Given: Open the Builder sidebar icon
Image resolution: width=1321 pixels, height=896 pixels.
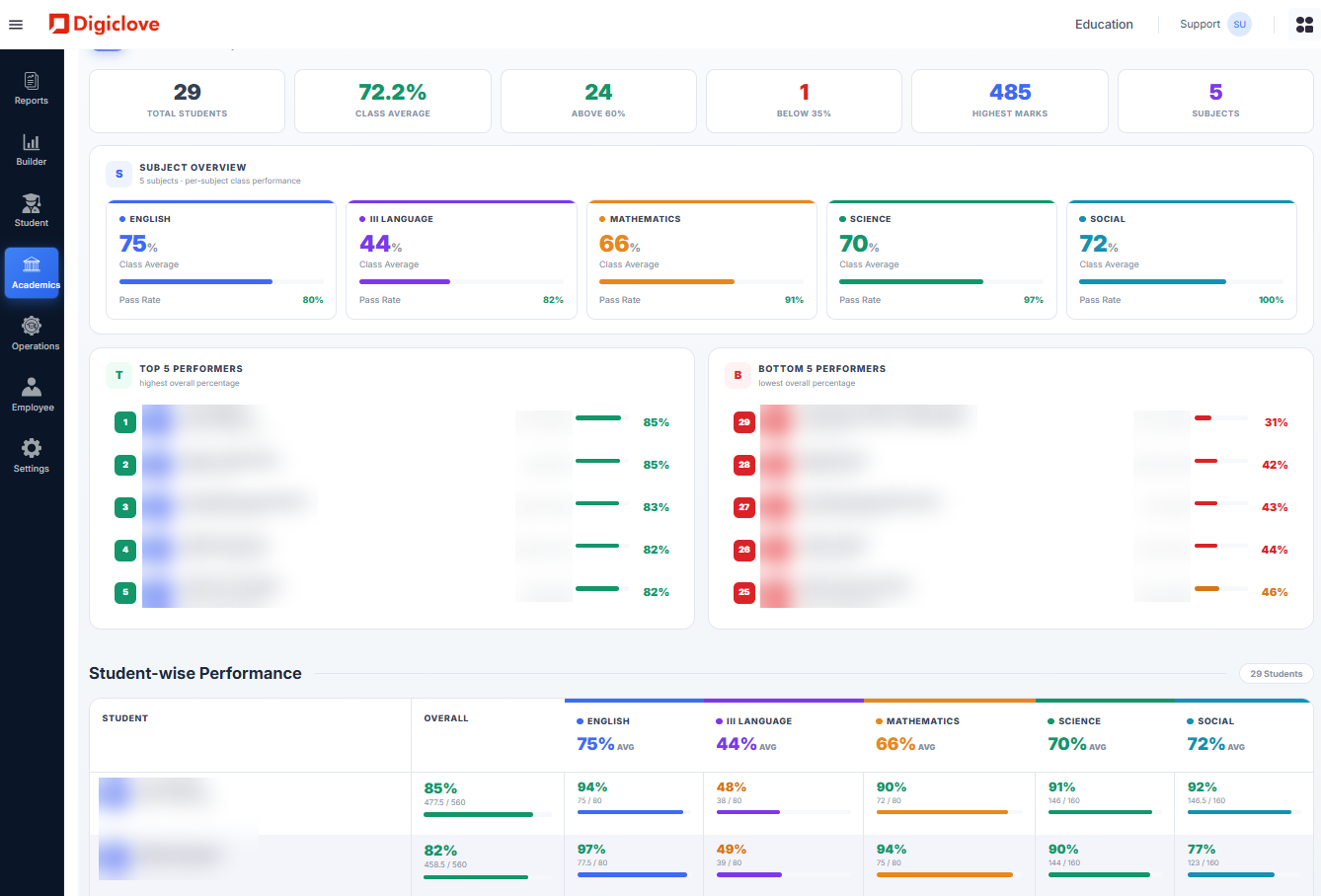Looking at the screenshot, I should (x=32, y=150).
